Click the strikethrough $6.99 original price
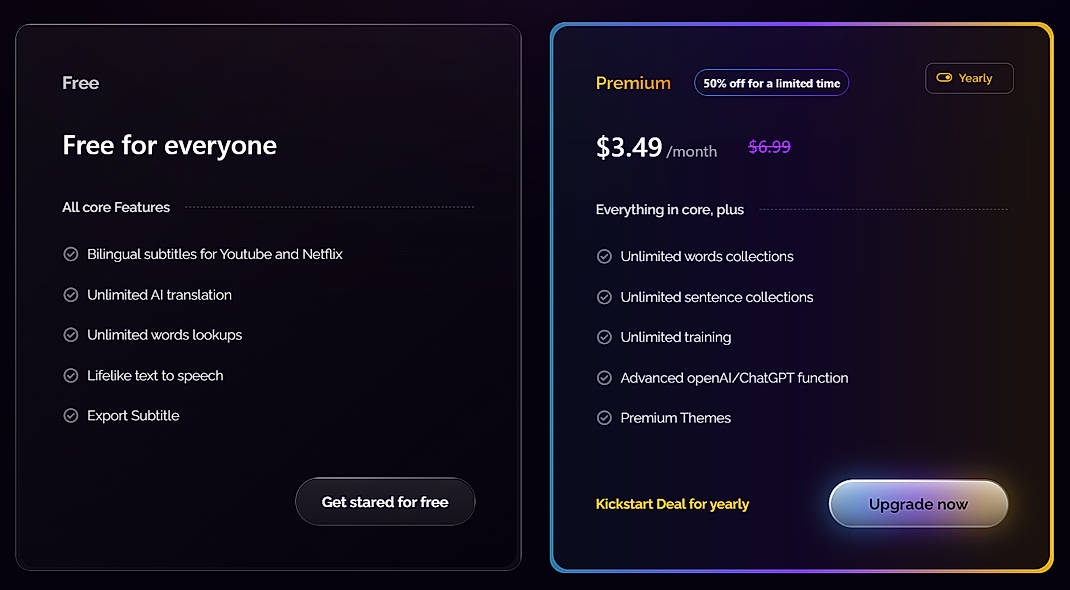 [x=769, y=145]
